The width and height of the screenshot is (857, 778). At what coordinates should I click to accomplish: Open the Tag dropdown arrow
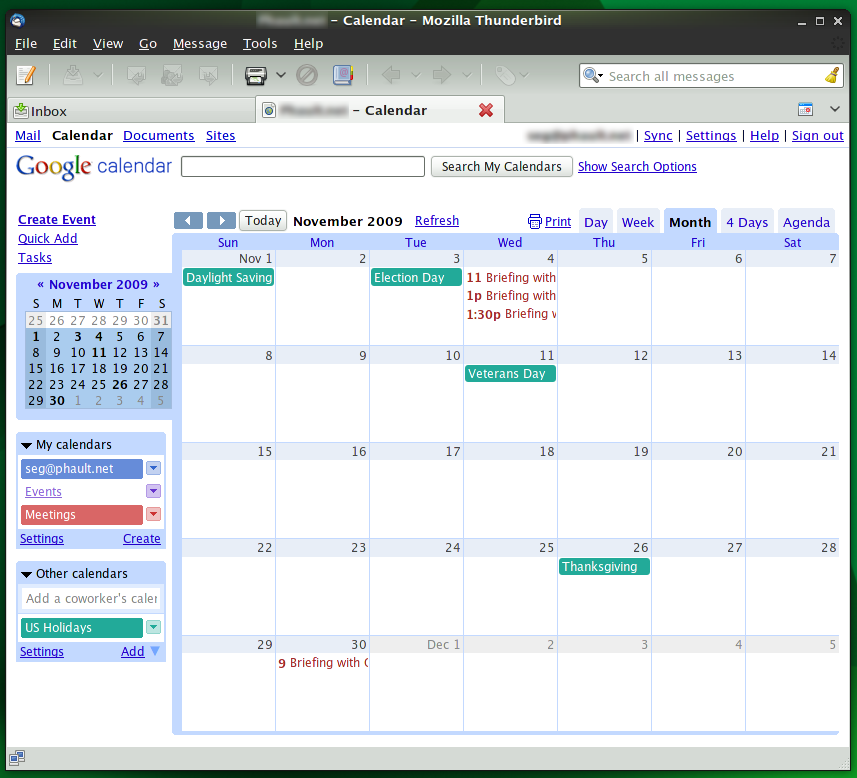point(524,75)
